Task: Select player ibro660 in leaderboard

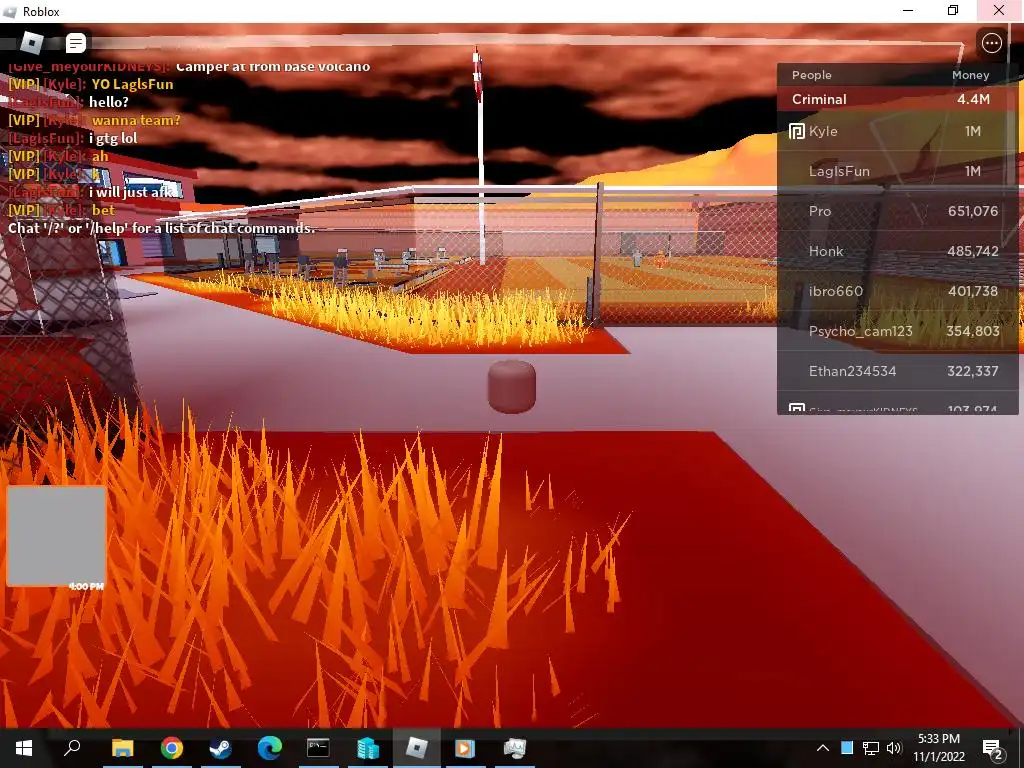Action: (x=897, y=291)
